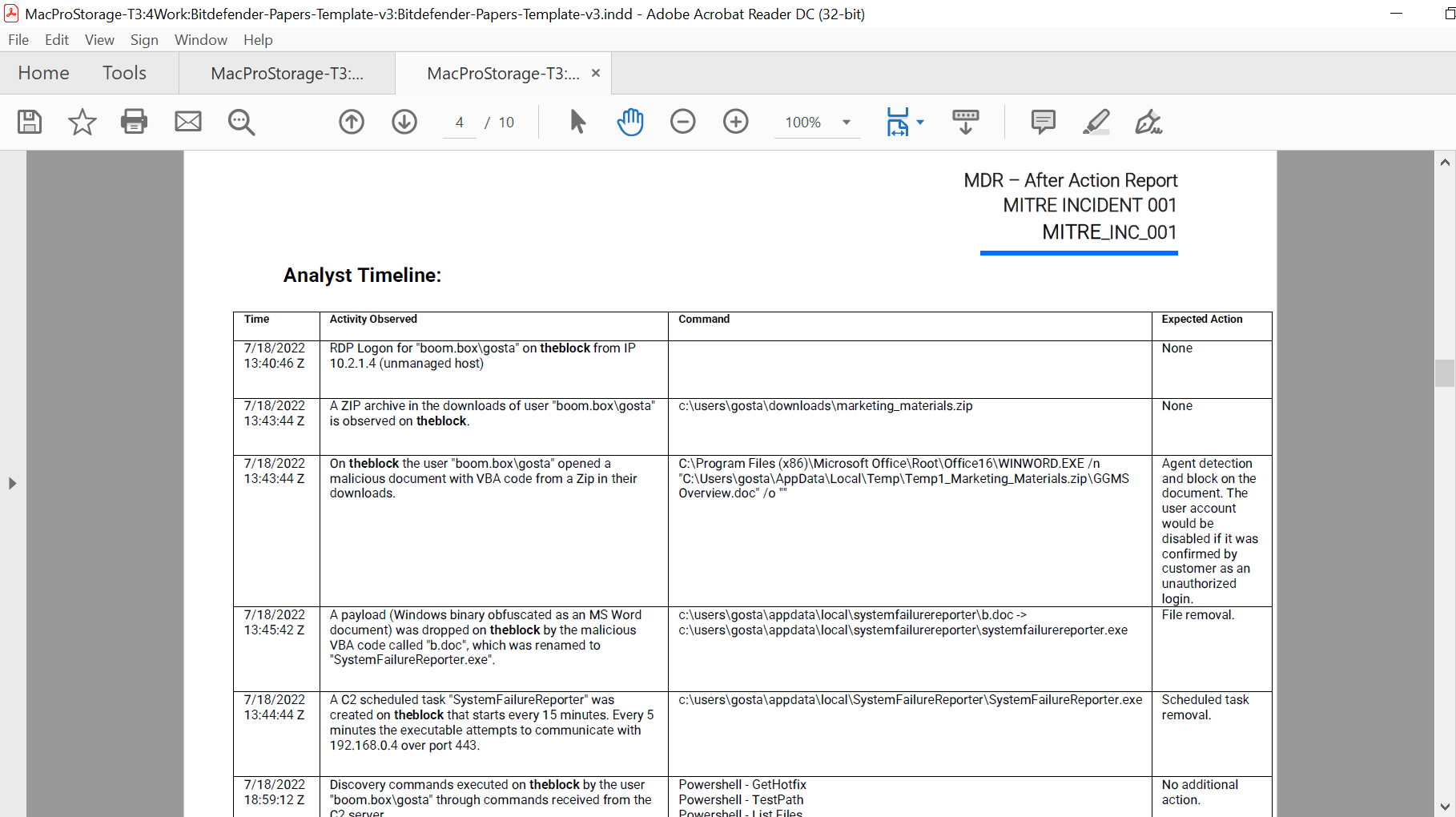Click the Activity Observed column header
1456x817 pixels.
click(373, 319)
